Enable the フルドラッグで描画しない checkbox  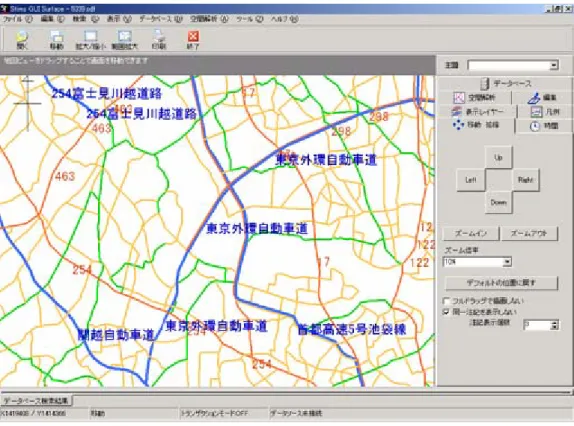click(x=446, y=301)
